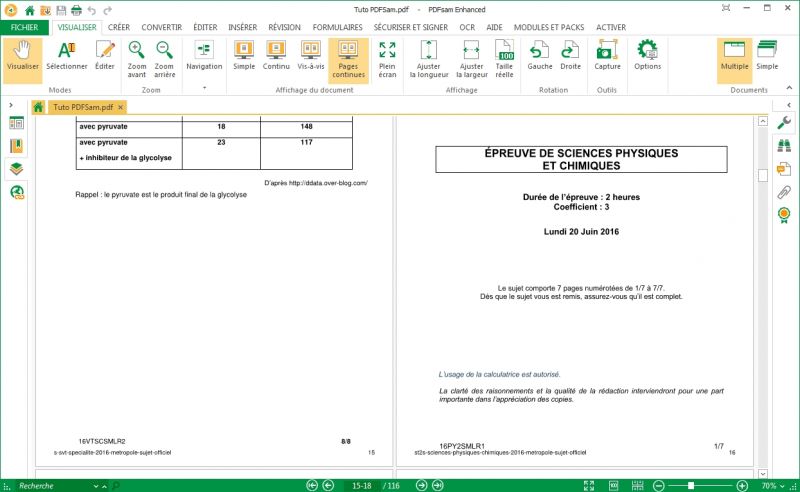800x492 pixels.
Task: Open the FICHIER menu
Action: coord(24,27)
